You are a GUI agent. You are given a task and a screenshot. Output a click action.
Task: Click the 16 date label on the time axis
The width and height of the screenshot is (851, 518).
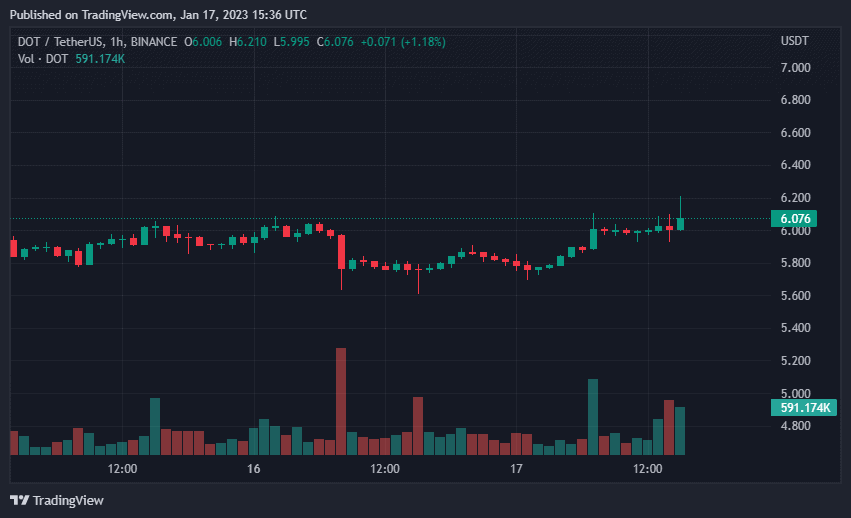253,469
